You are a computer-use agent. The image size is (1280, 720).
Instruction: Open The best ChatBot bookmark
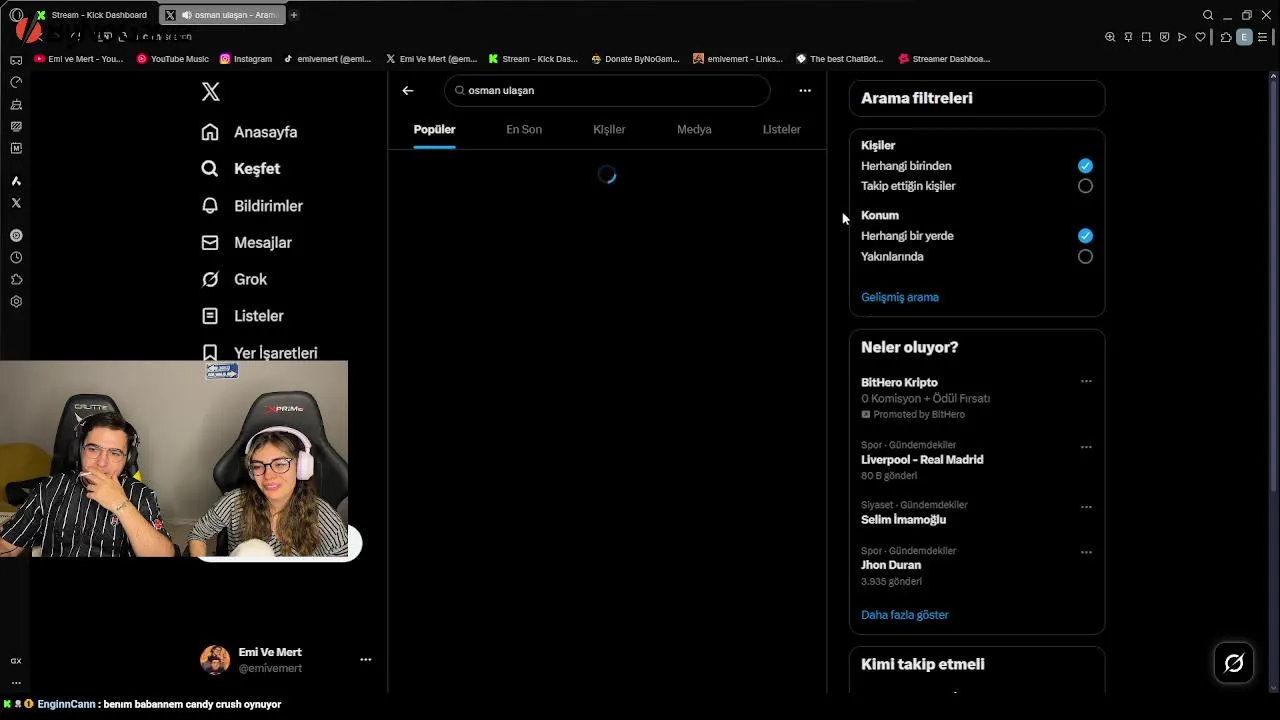coord(840,59)
